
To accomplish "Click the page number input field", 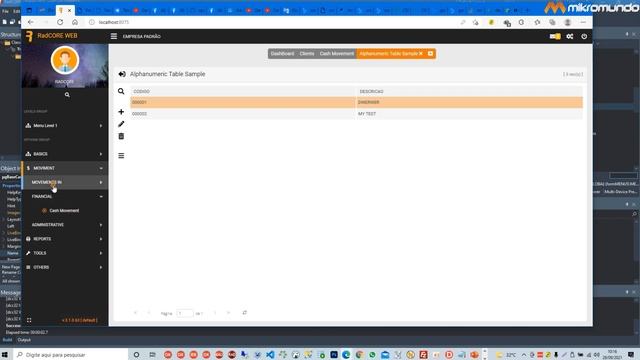I will coord(184,313).
